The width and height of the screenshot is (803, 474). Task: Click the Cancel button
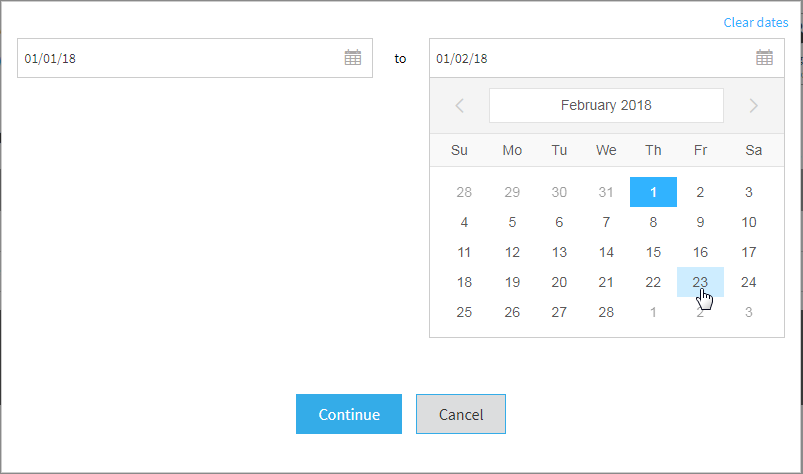pos(461,414)
